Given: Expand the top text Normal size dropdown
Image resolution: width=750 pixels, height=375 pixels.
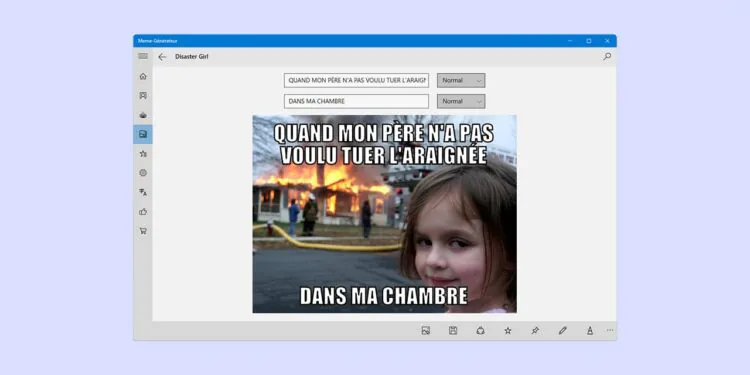Looking at the screenshot, I should pos(461,80).
